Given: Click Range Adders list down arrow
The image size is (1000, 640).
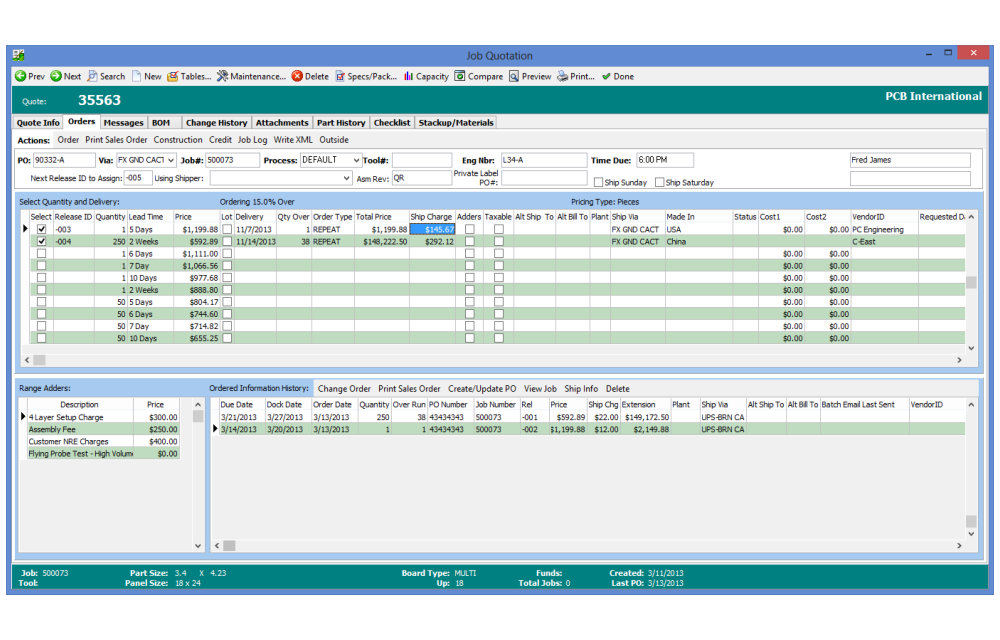Looking at the screenshot, I should (x=198, y=546).
